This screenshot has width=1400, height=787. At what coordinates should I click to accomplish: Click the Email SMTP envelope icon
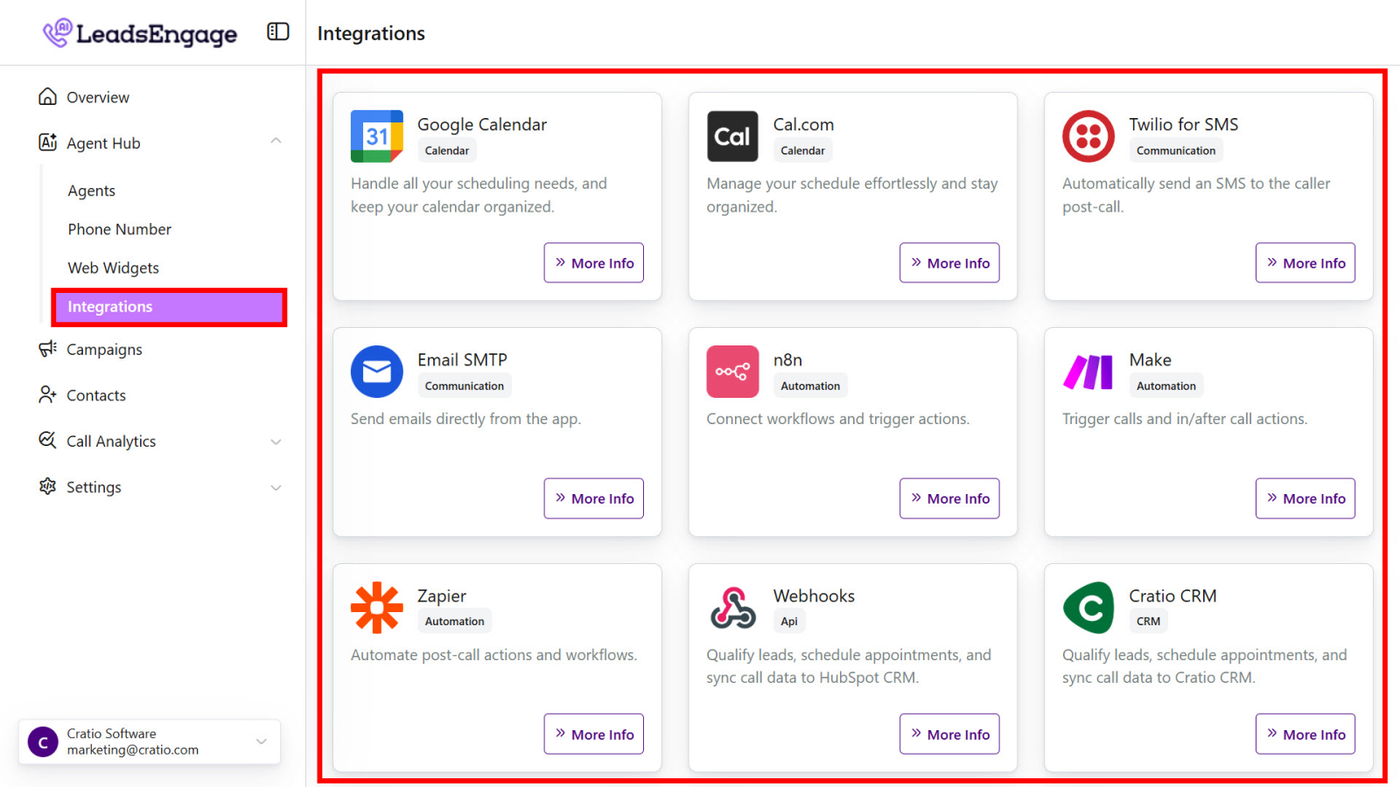(x=377, y=372)
